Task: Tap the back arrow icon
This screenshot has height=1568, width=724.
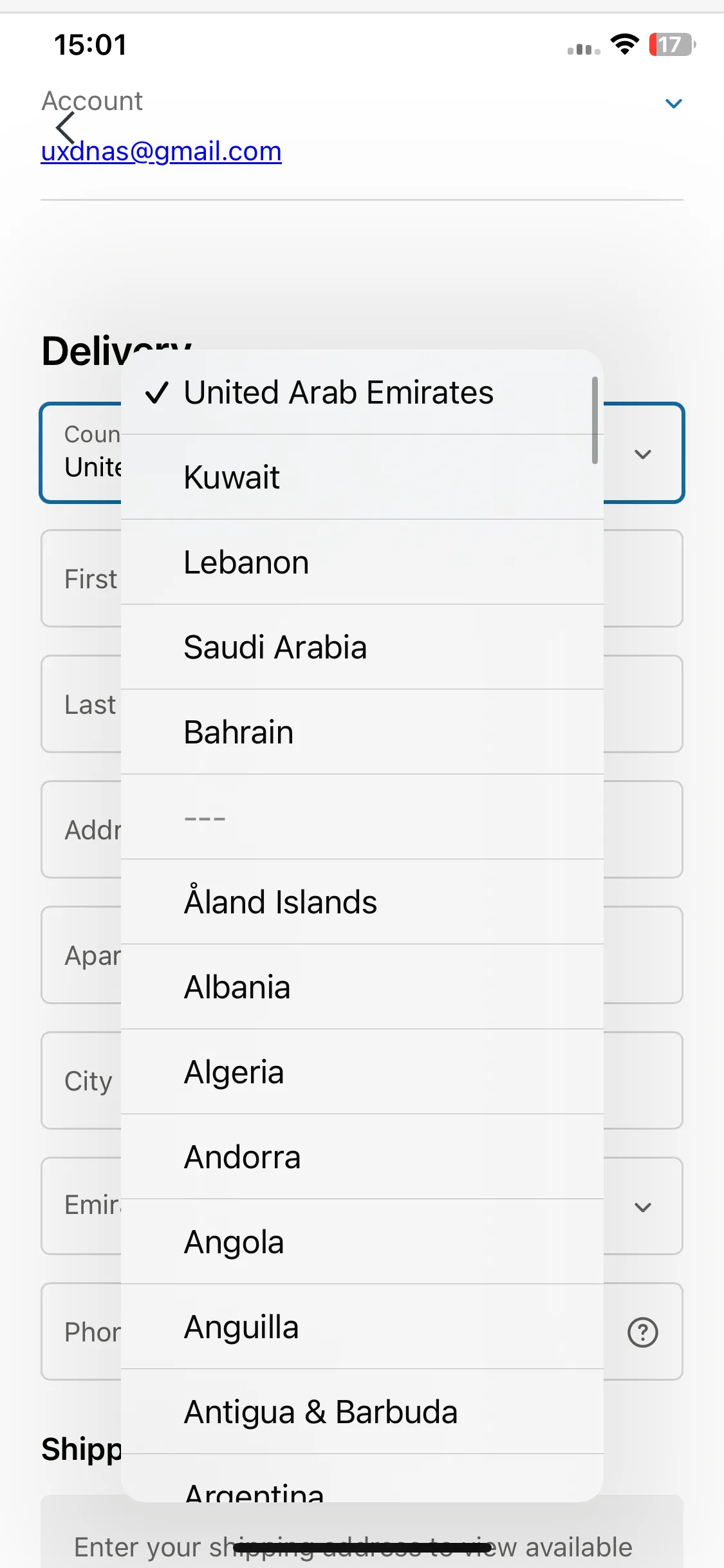Action: [x=65, y=127]
